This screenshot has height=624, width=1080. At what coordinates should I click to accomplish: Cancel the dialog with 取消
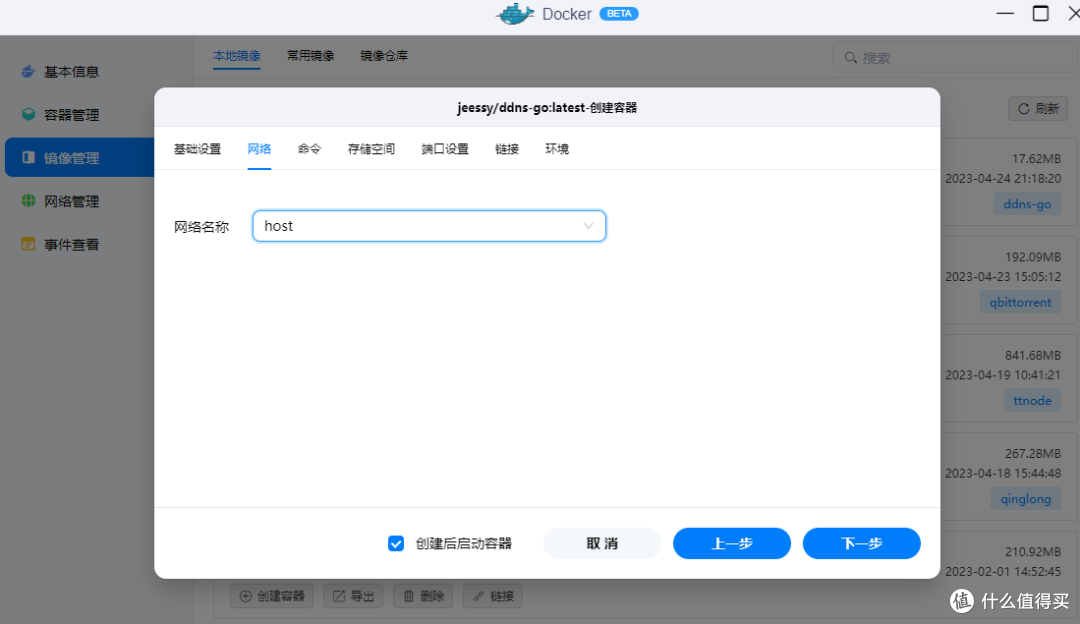click(602, 543)
